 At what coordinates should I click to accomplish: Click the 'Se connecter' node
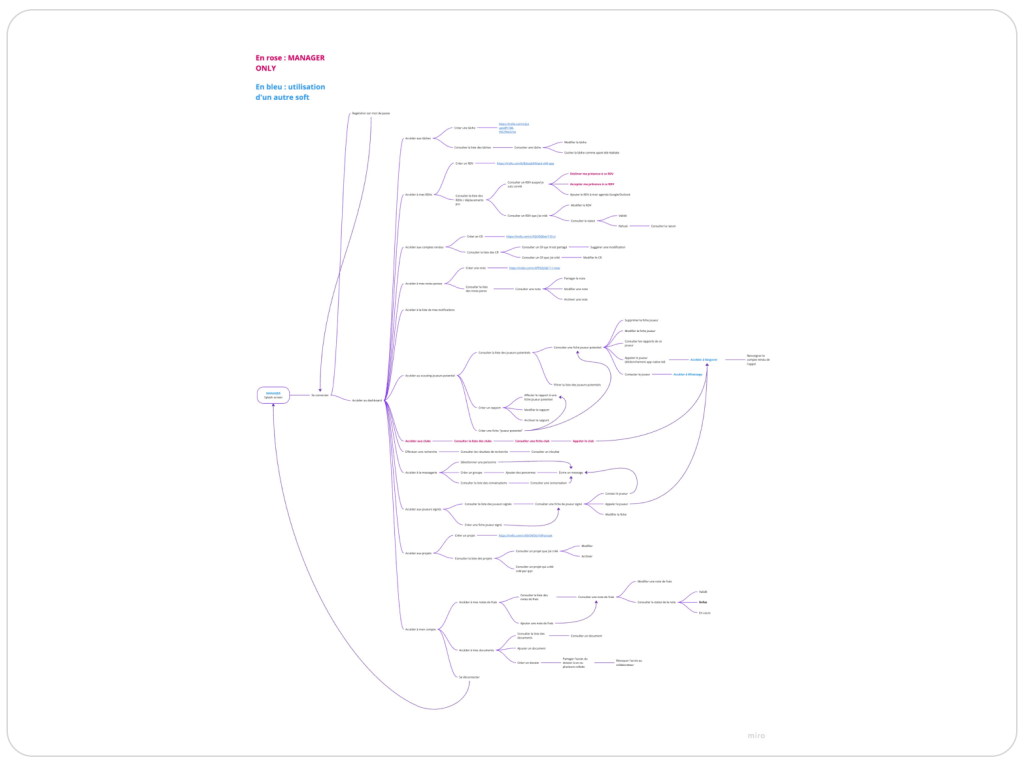(319, 395)
